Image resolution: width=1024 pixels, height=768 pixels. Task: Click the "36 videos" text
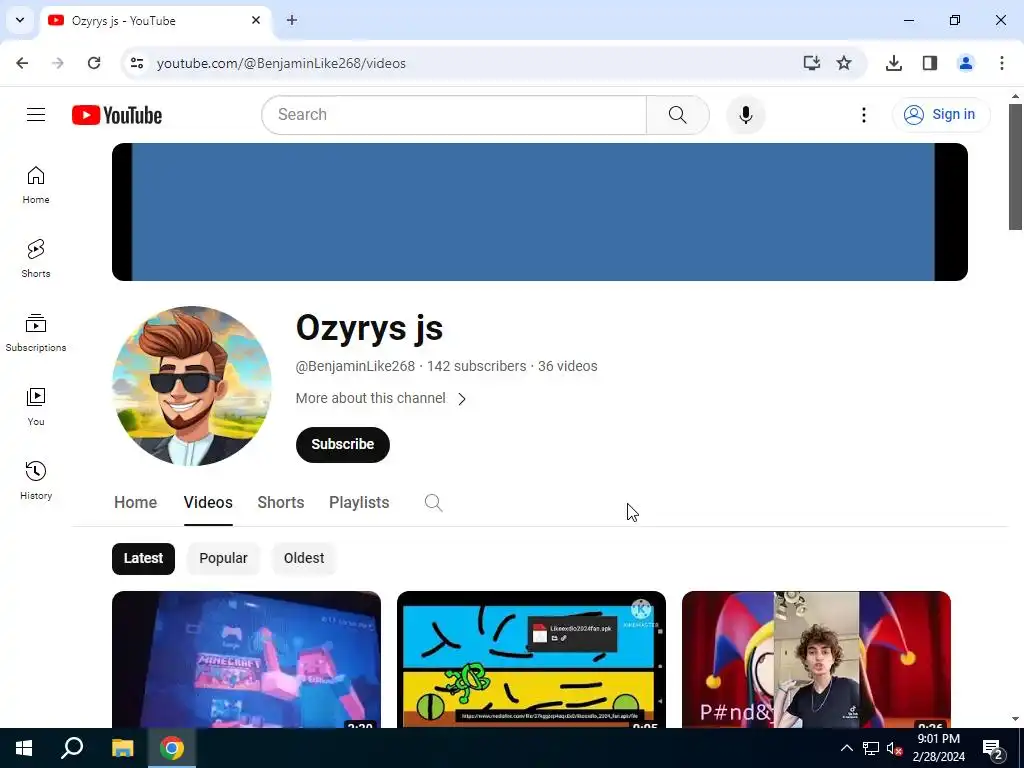[x=568, y=366]
